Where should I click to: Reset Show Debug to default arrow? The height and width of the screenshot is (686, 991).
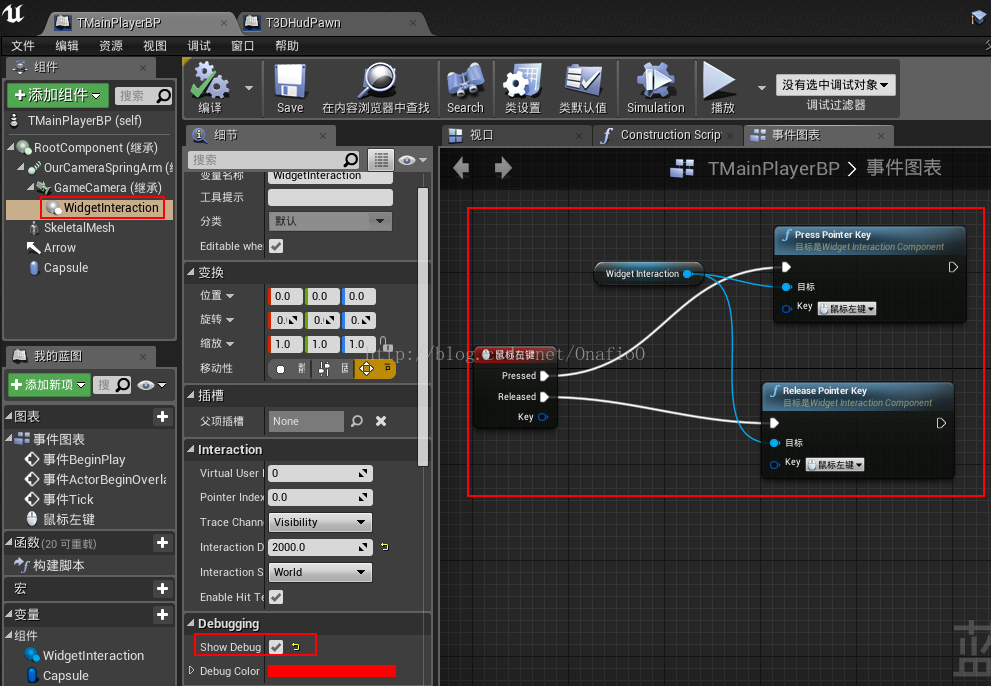tap(296, 646)
